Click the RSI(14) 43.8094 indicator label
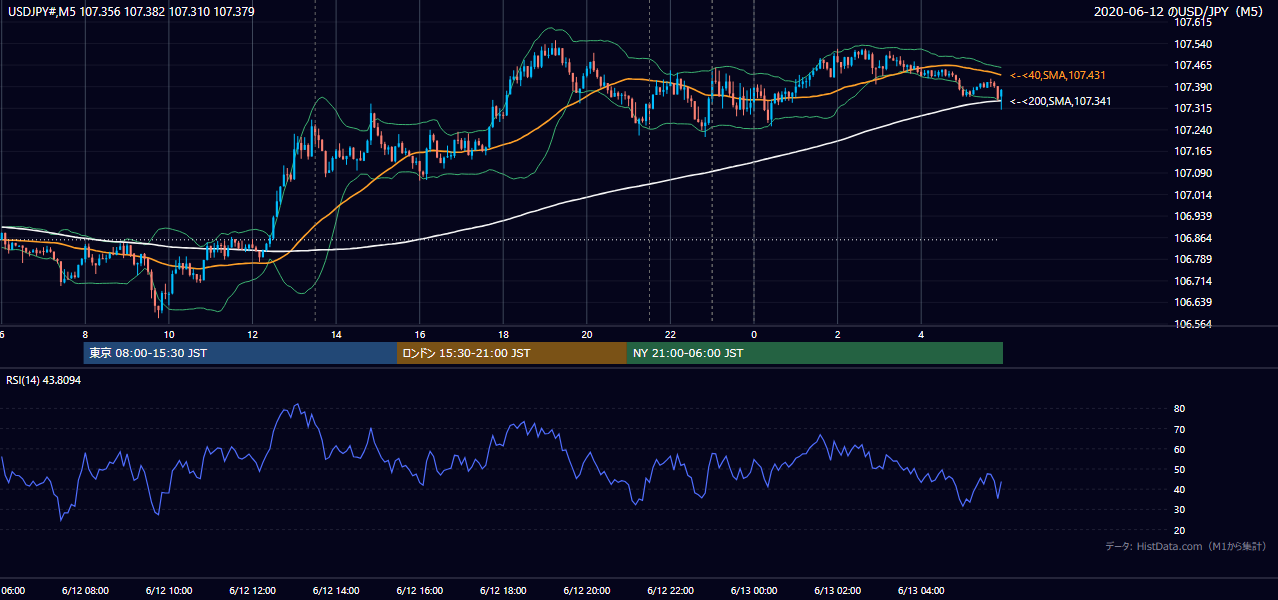 pyautogui.click(x=44, y=380)
